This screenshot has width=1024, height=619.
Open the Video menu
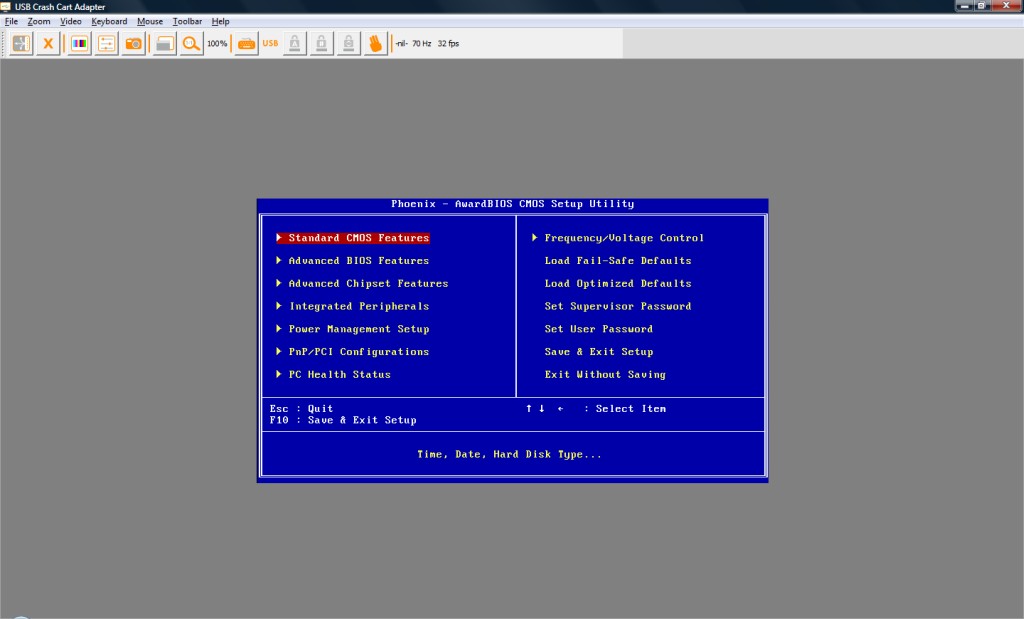(x=71, y=22)
